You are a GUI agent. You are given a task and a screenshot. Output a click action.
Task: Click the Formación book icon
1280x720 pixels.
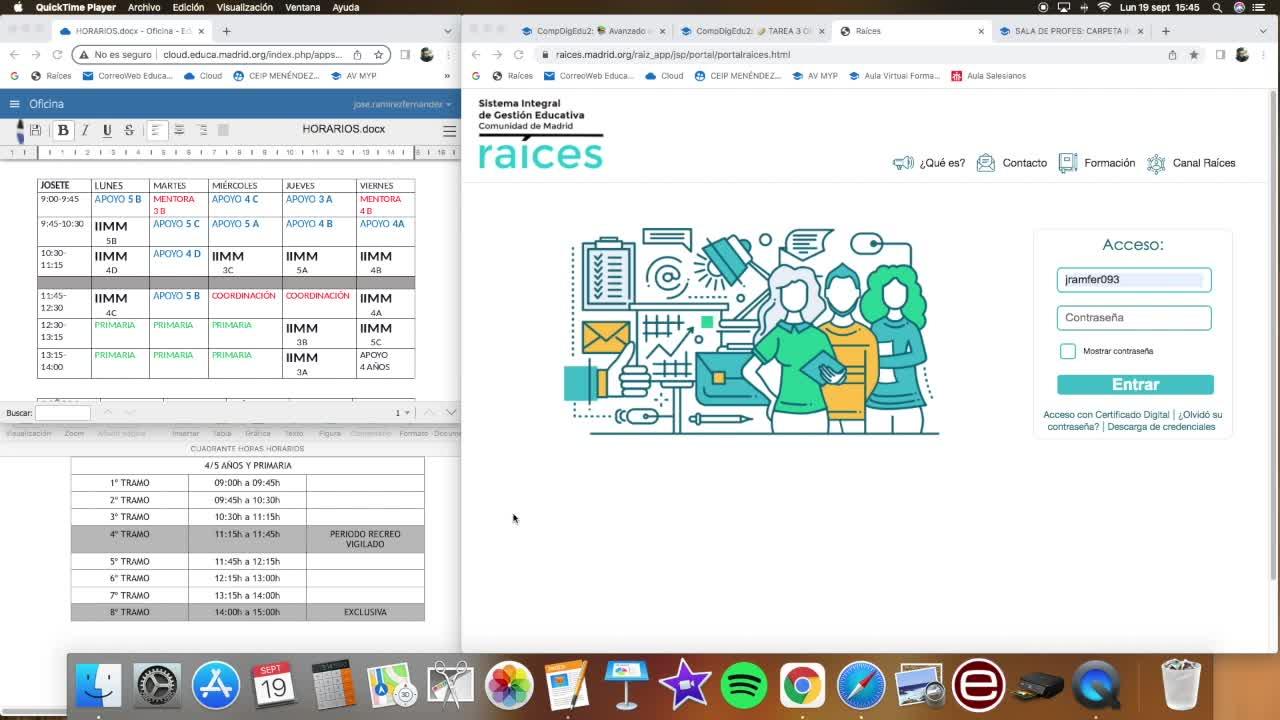[x=1067, y=163]
